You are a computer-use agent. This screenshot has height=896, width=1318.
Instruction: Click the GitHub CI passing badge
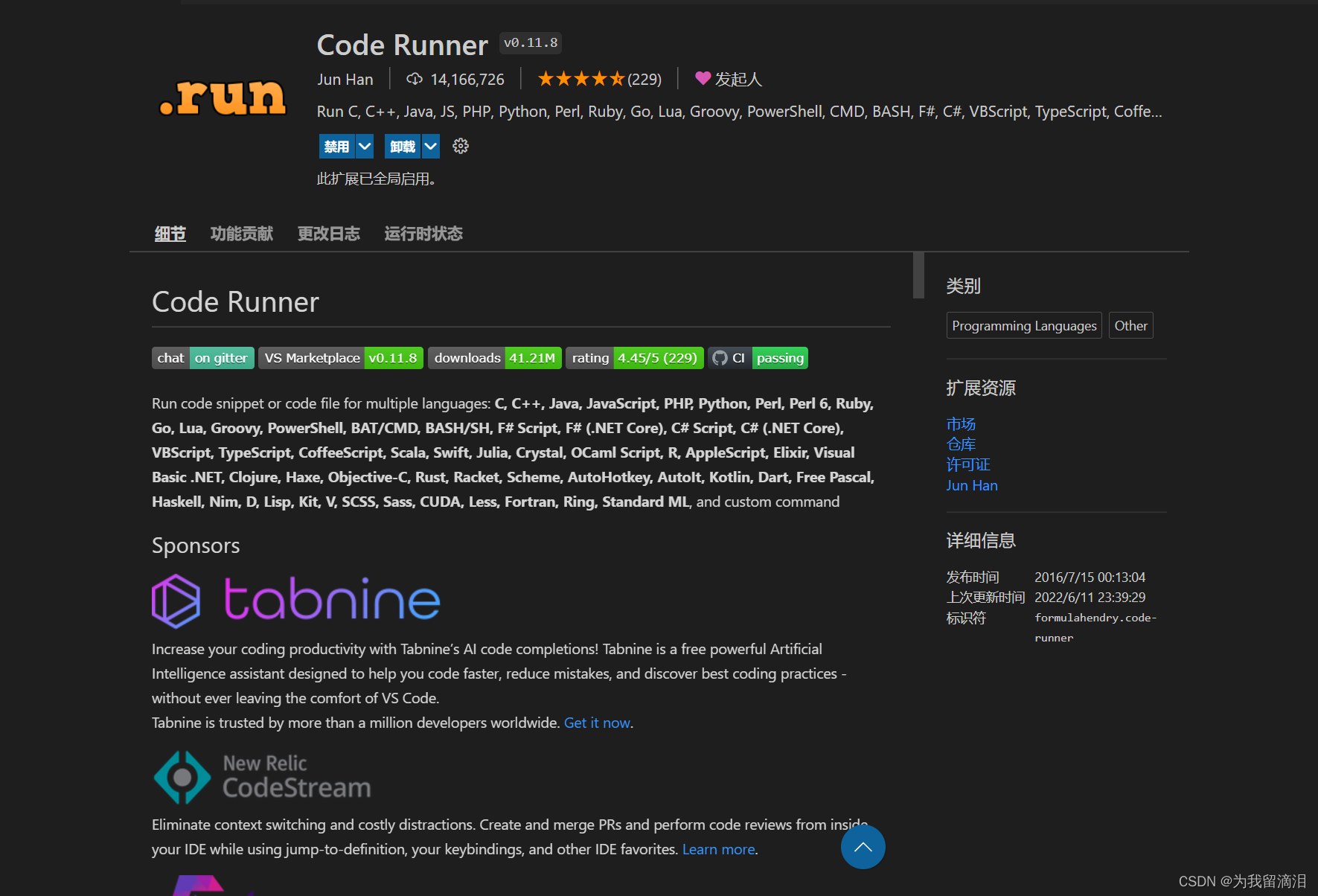758,358
